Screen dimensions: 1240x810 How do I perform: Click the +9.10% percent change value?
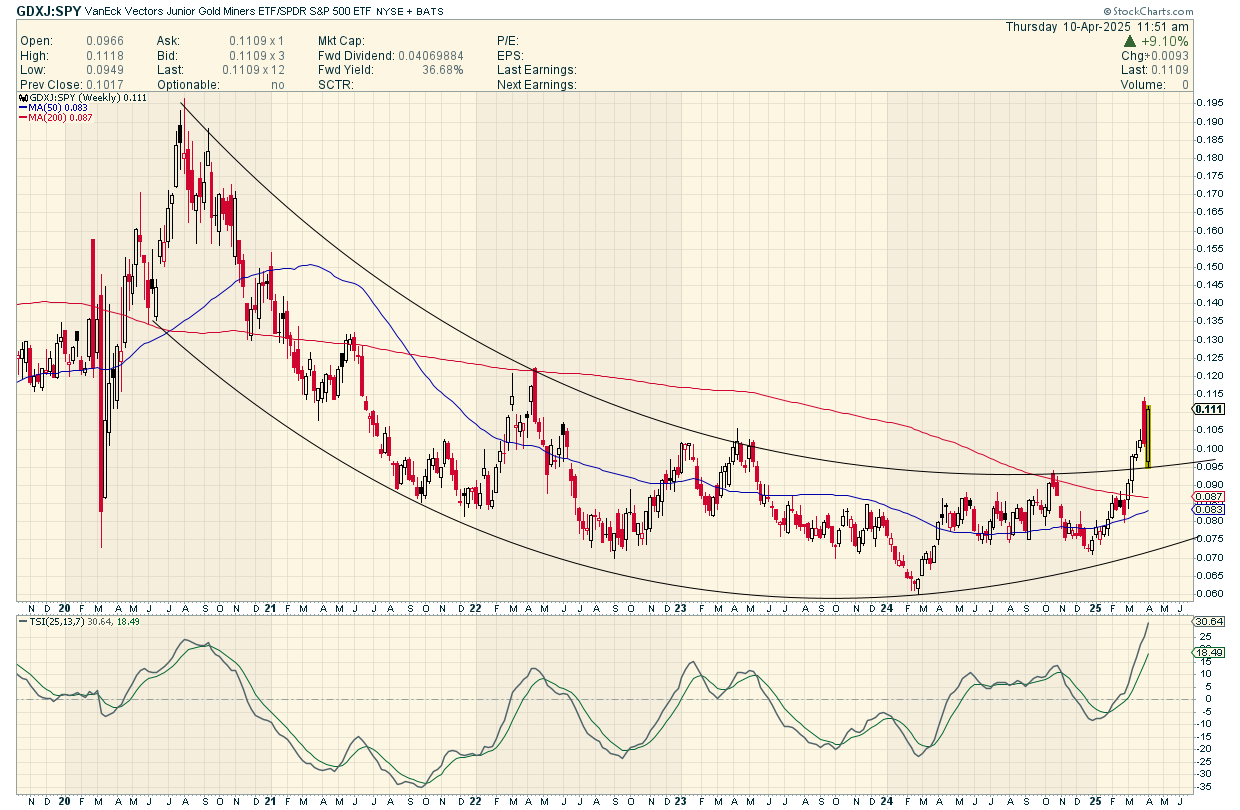pyautogui.click(x=1165, y=41)
